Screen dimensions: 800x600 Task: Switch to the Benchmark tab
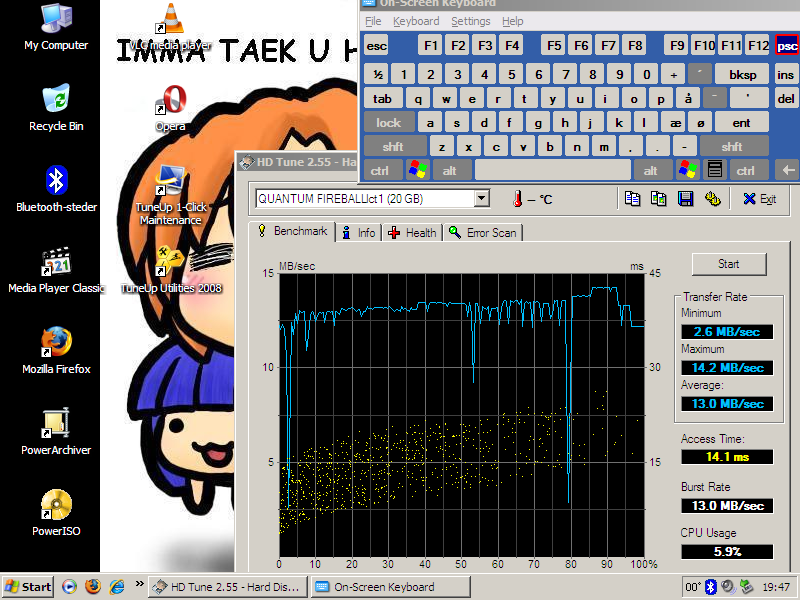292,231
